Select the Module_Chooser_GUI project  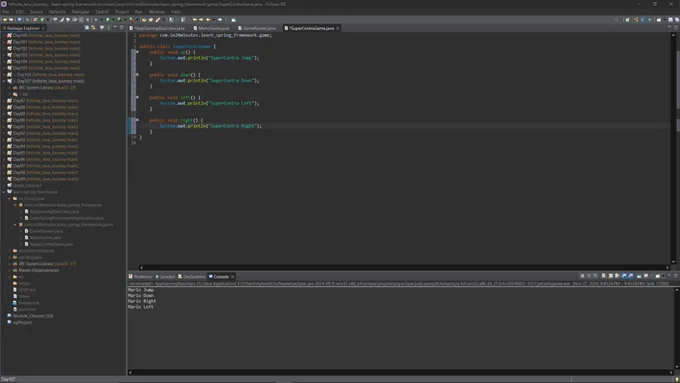coord(33,316)
